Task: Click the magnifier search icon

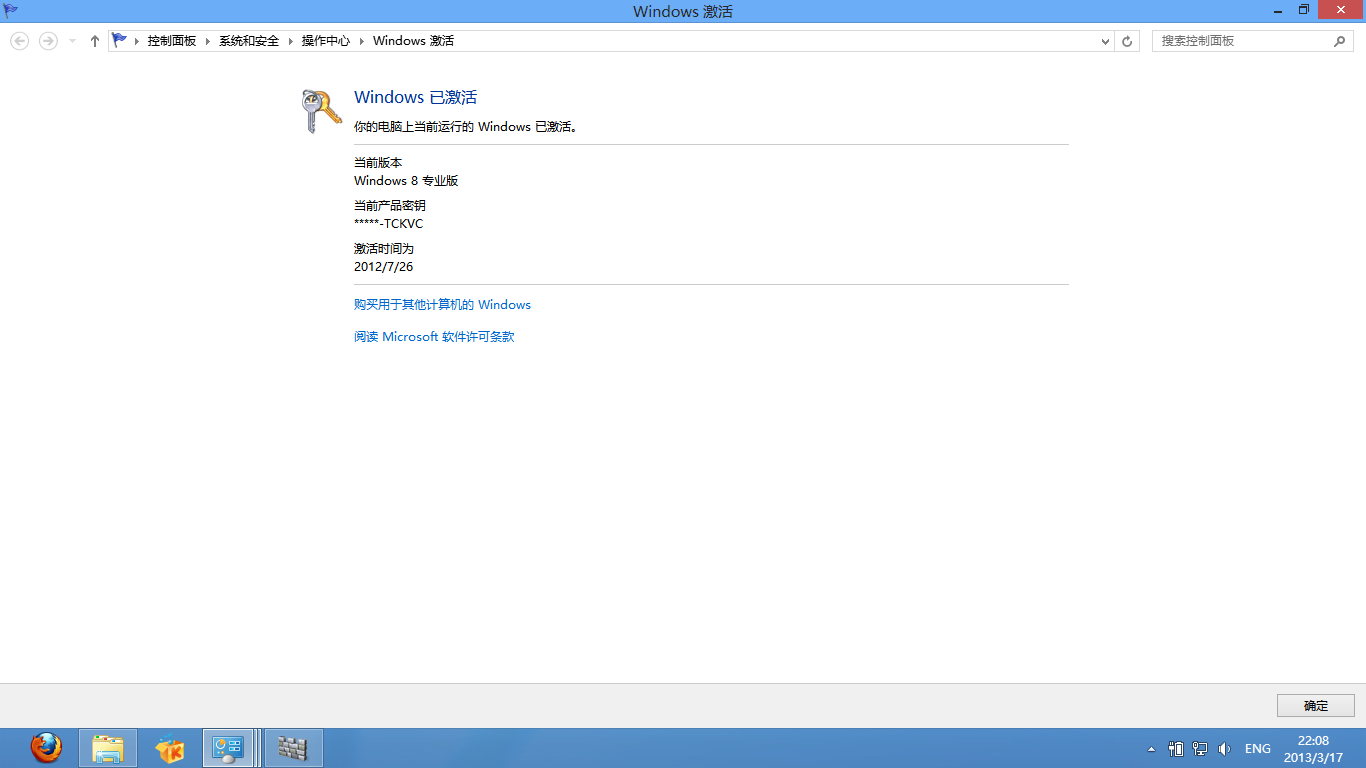Action: click(1340, 41)
